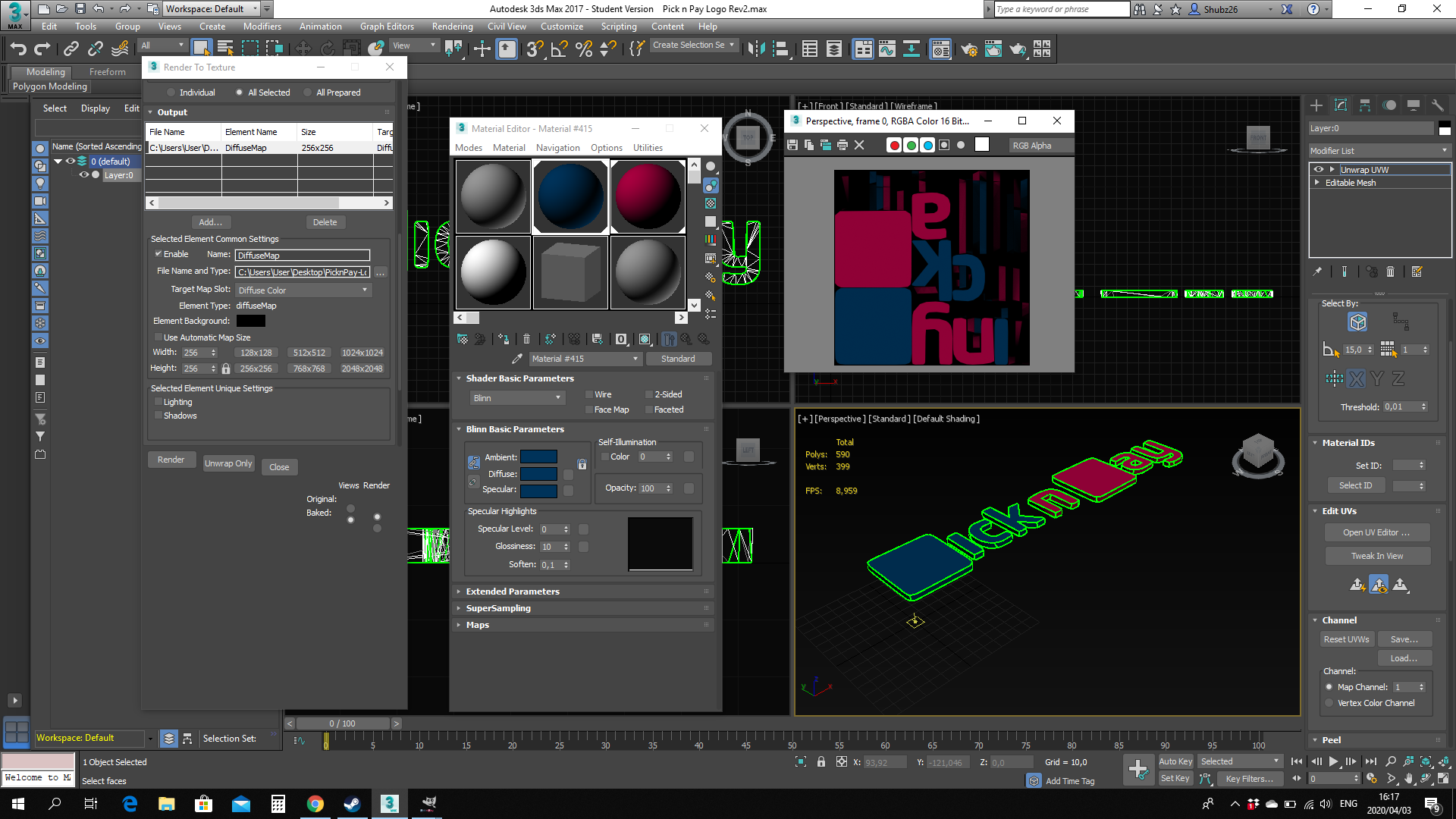Check Use Automatic Map Size

click(x=158, y=337)
